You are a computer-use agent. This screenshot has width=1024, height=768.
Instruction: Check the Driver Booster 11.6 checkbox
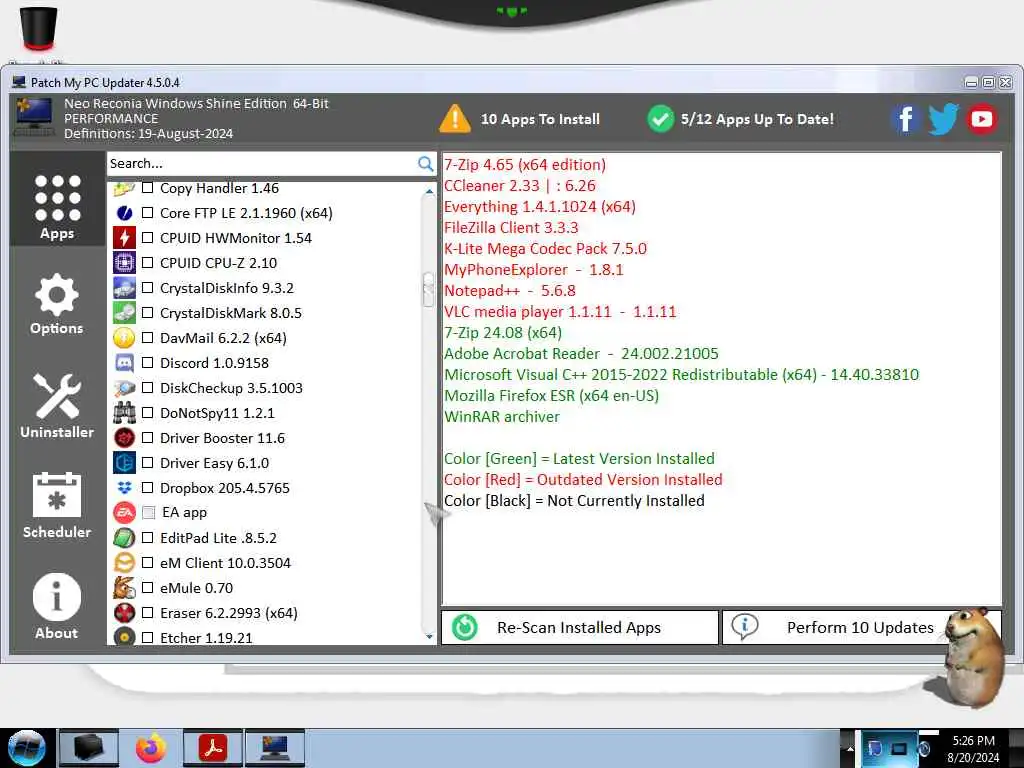point(148,438)
